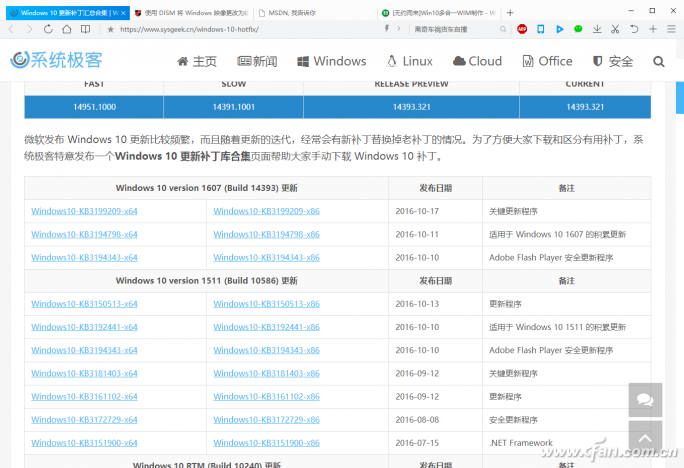Open the ABP ad blocker extension
Viewport: 684px width, 468px height.
522,29
